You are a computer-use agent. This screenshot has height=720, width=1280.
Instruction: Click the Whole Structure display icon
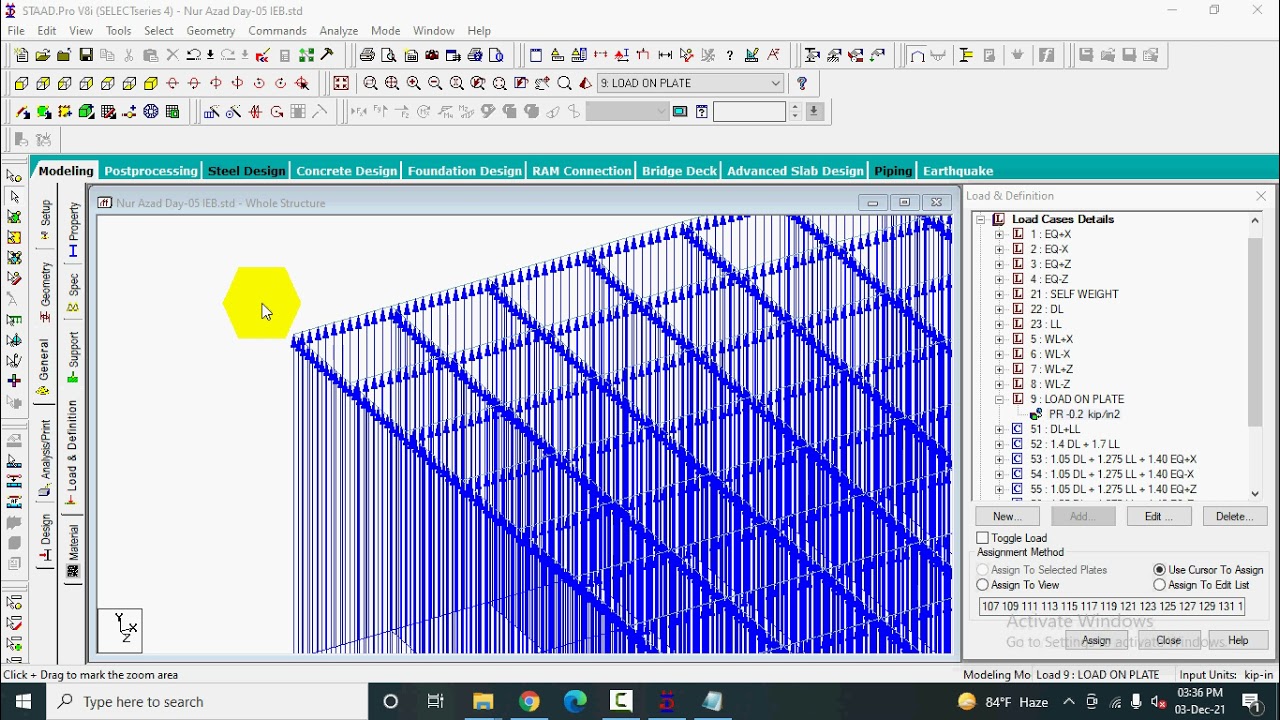click(x=341, y=84)
